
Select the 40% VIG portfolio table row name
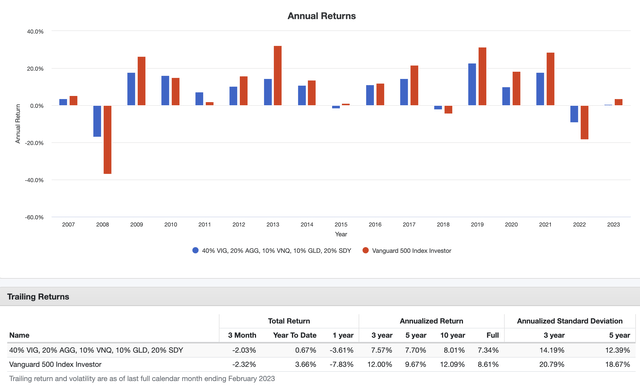point(96,350)
